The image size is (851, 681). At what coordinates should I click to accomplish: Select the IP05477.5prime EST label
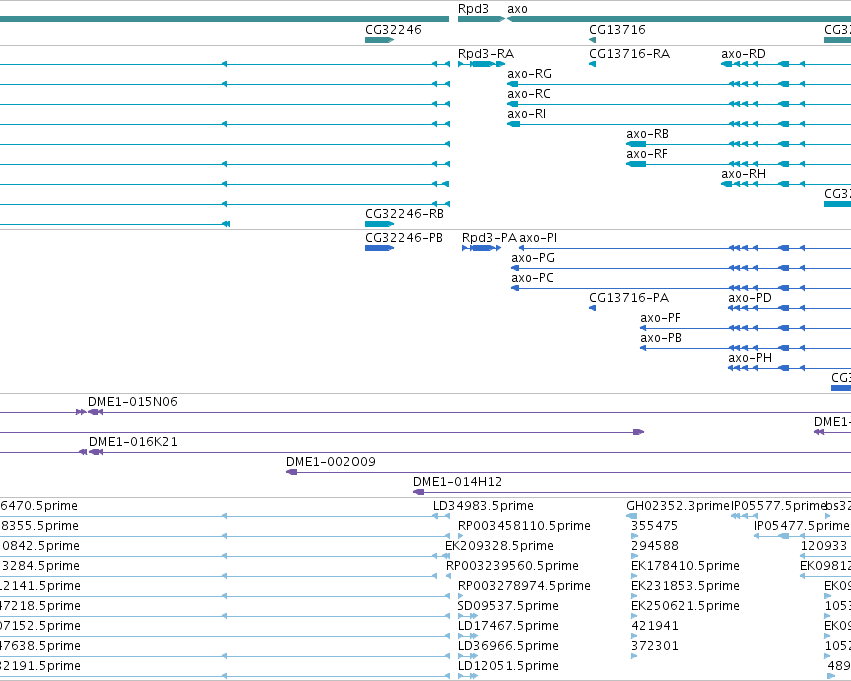click(x=801, y=526)
